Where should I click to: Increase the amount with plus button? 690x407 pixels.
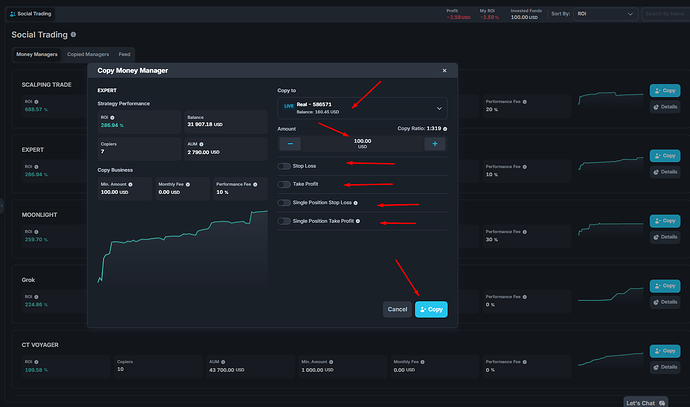435,144
